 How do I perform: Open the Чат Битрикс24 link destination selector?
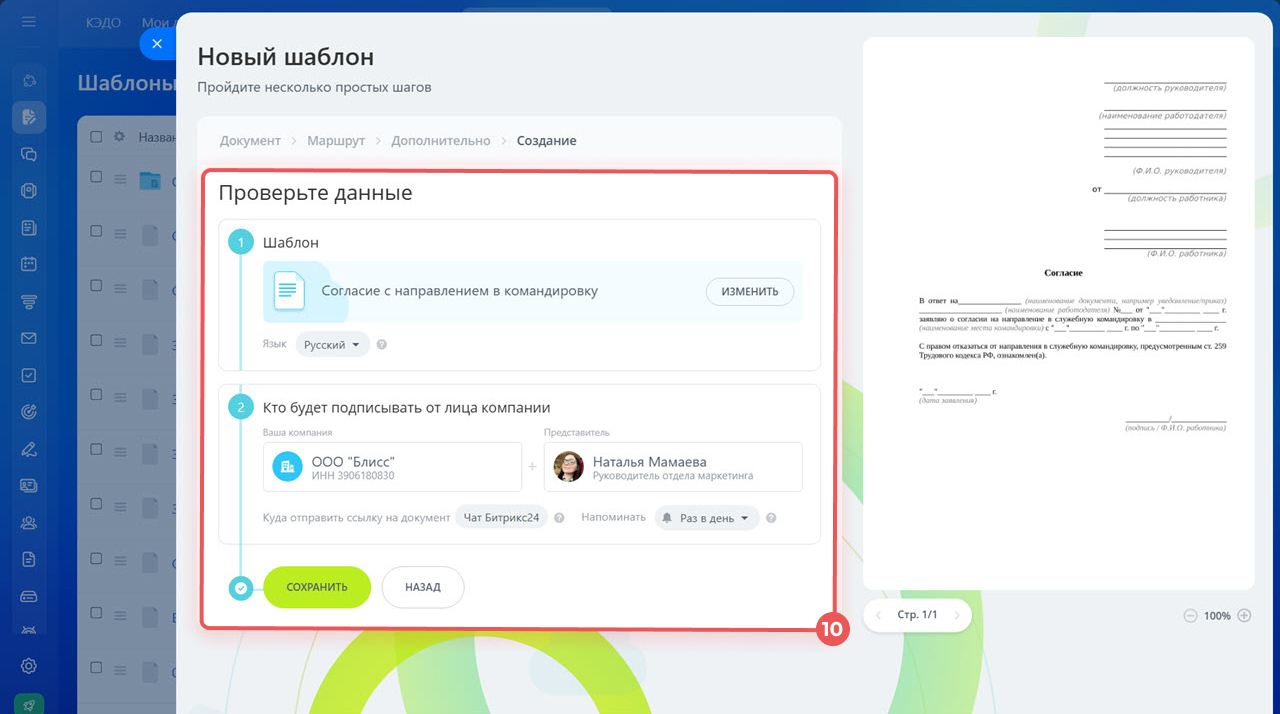(501, 518)
